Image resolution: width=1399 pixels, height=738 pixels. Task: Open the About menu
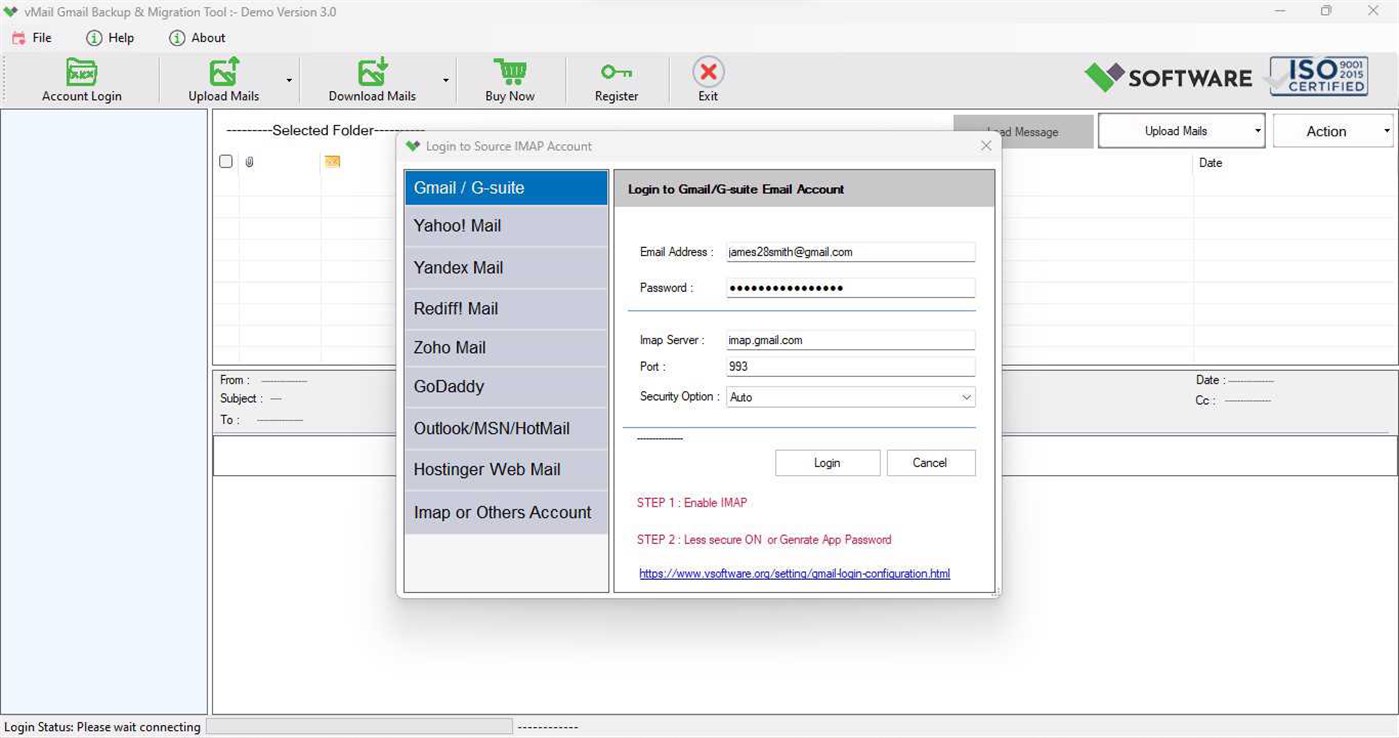[208, 38]
